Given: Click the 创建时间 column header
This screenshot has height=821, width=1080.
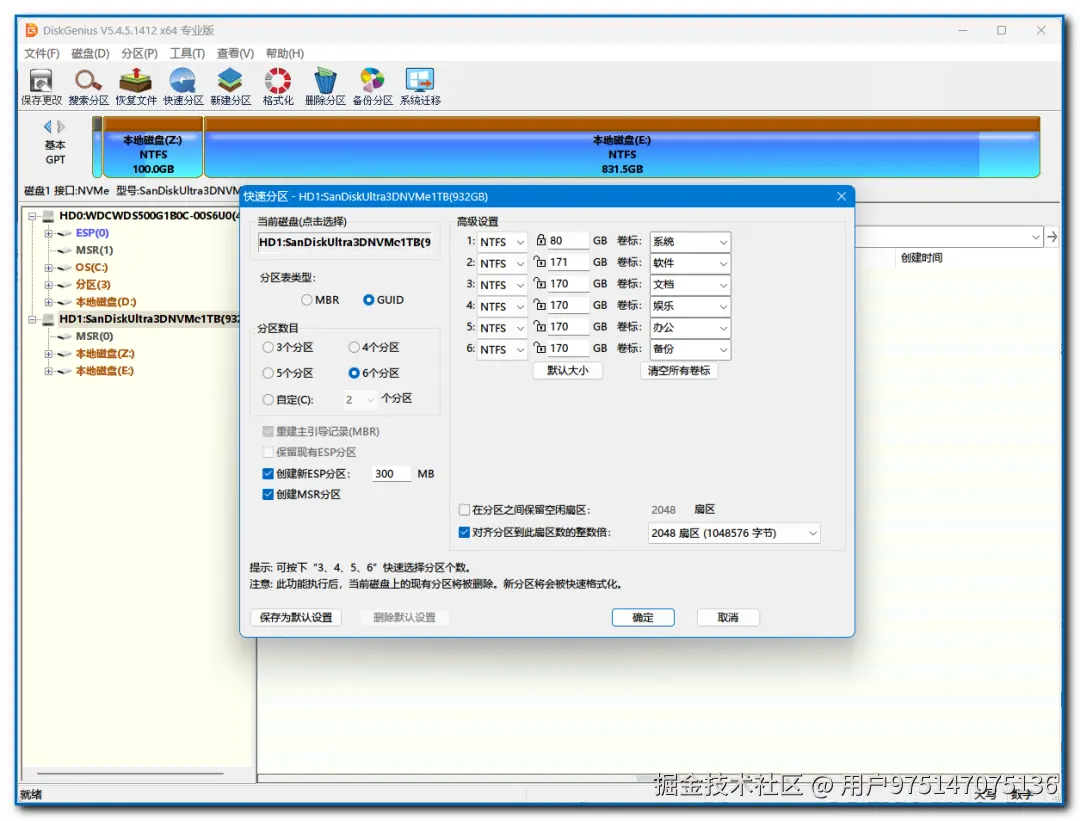Looking at the screenshot, I should pyautogui.click(x=922, y=258).
